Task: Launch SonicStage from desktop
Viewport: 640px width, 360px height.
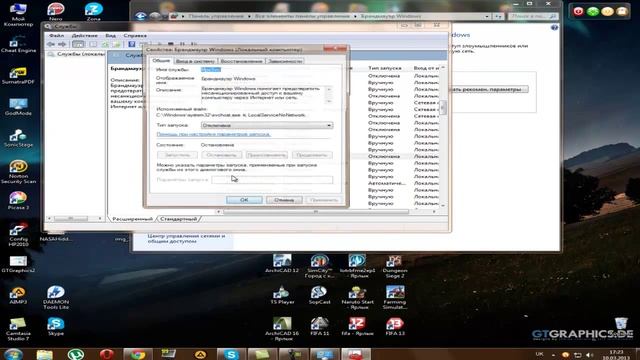Action: pos(18,138)
